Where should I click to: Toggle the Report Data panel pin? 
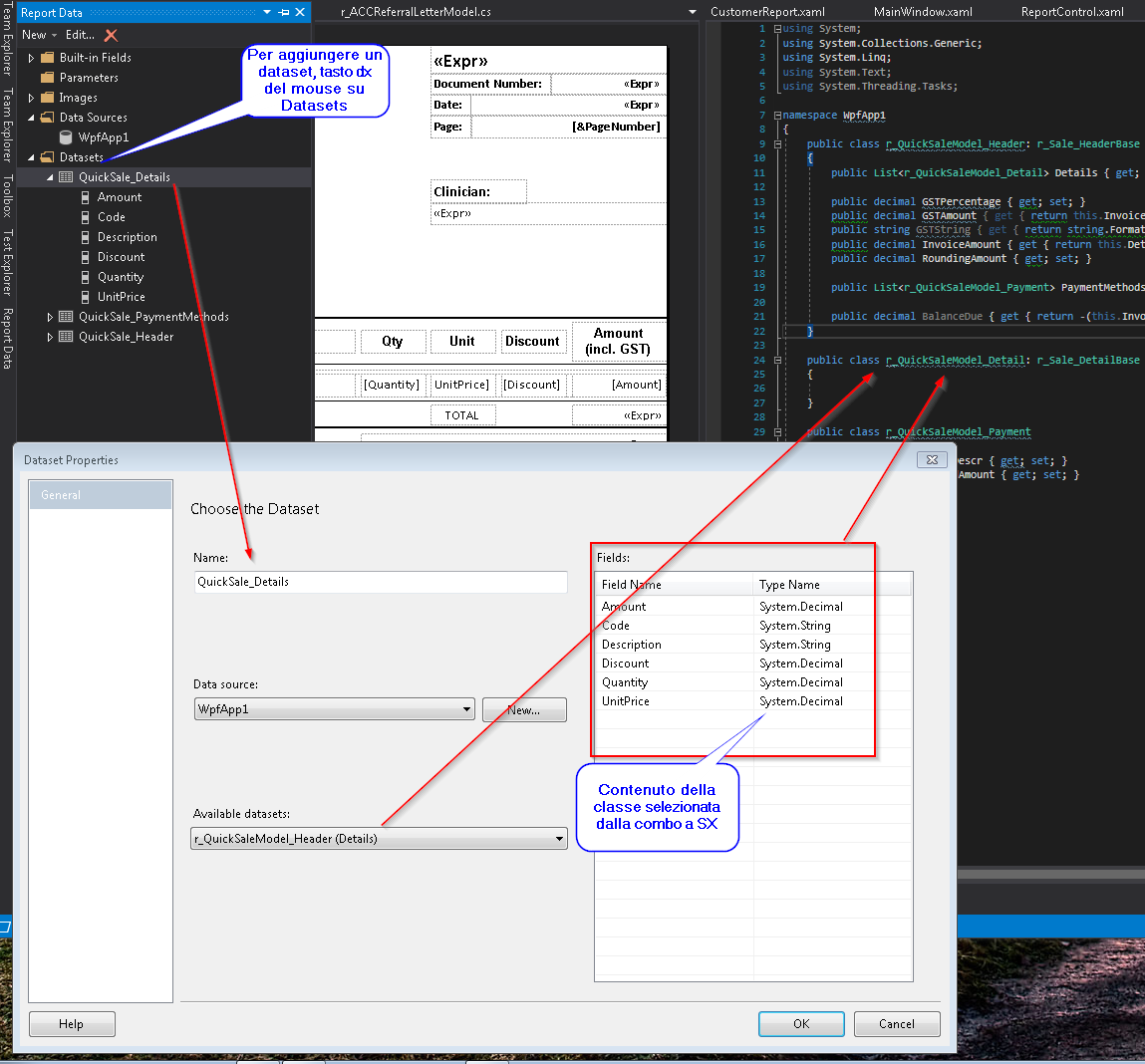[283, 13]
